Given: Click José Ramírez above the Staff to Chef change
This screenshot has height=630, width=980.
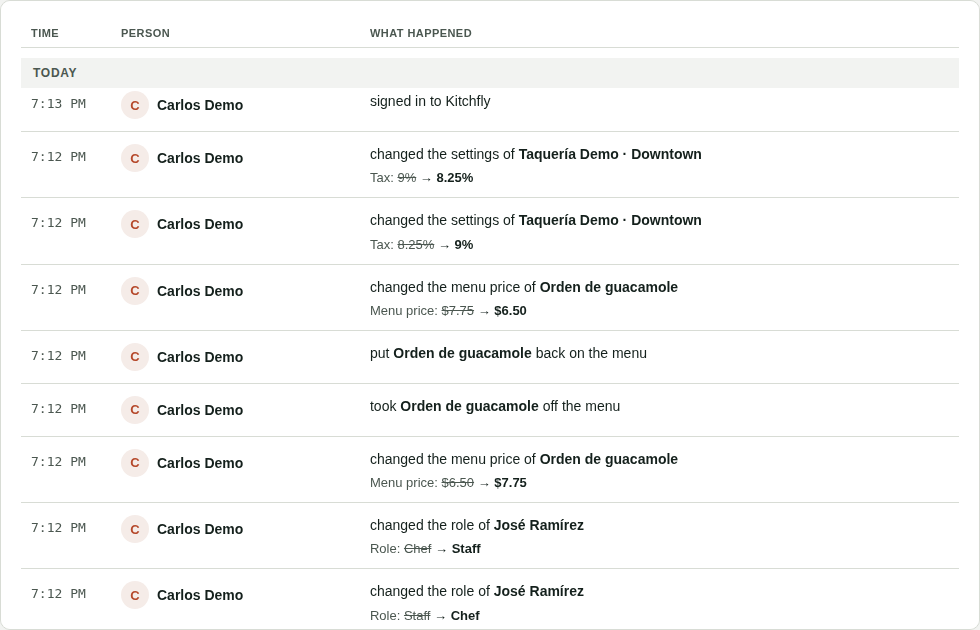Looking at the screenshot, I should 539,591.
